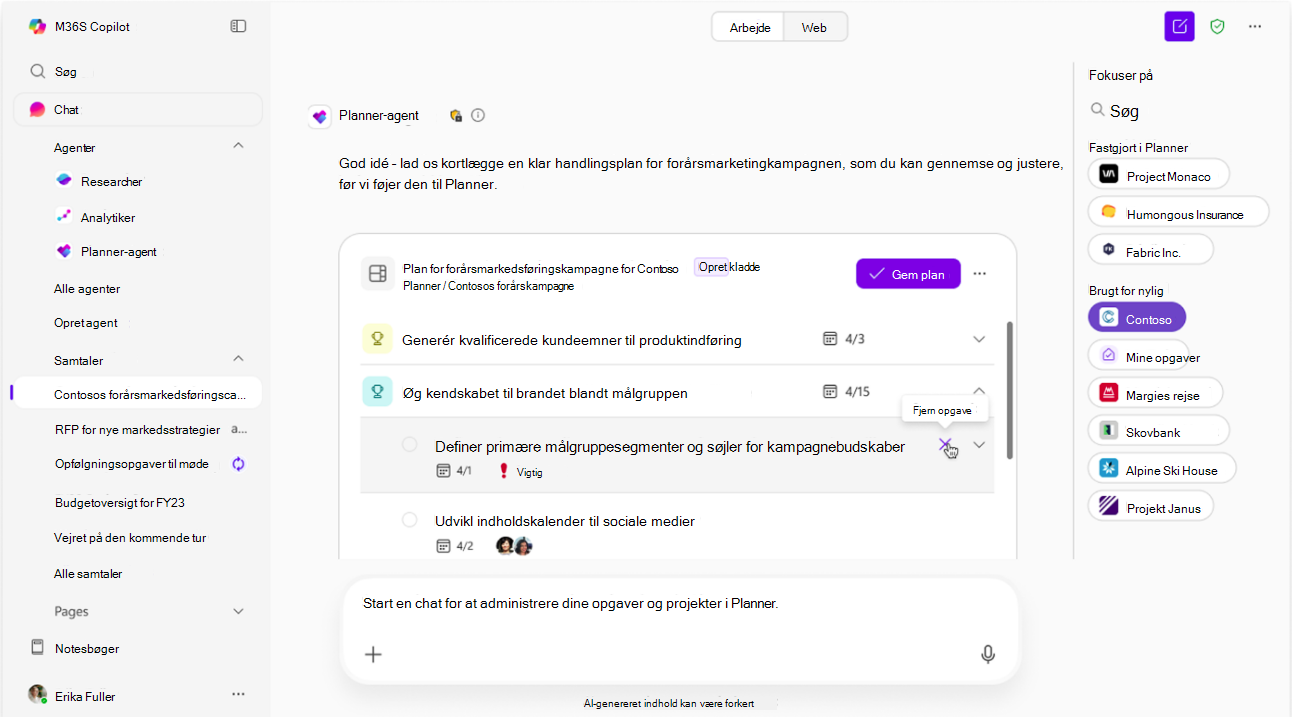Select the Skovbank chip
Viewport: 1292px width, 717px height.
(x=1158, y=431)
